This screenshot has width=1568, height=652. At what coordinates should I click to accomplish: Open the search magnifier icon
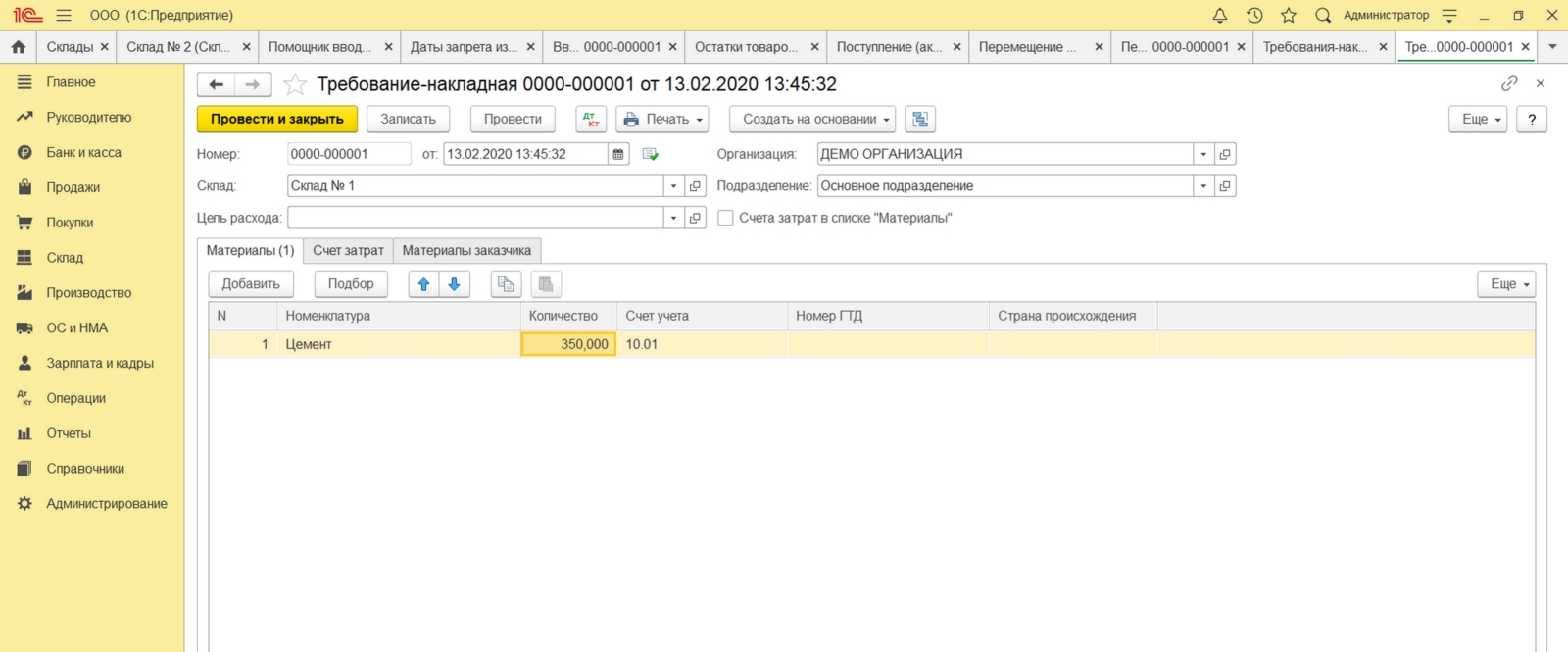click(1323, 15)
